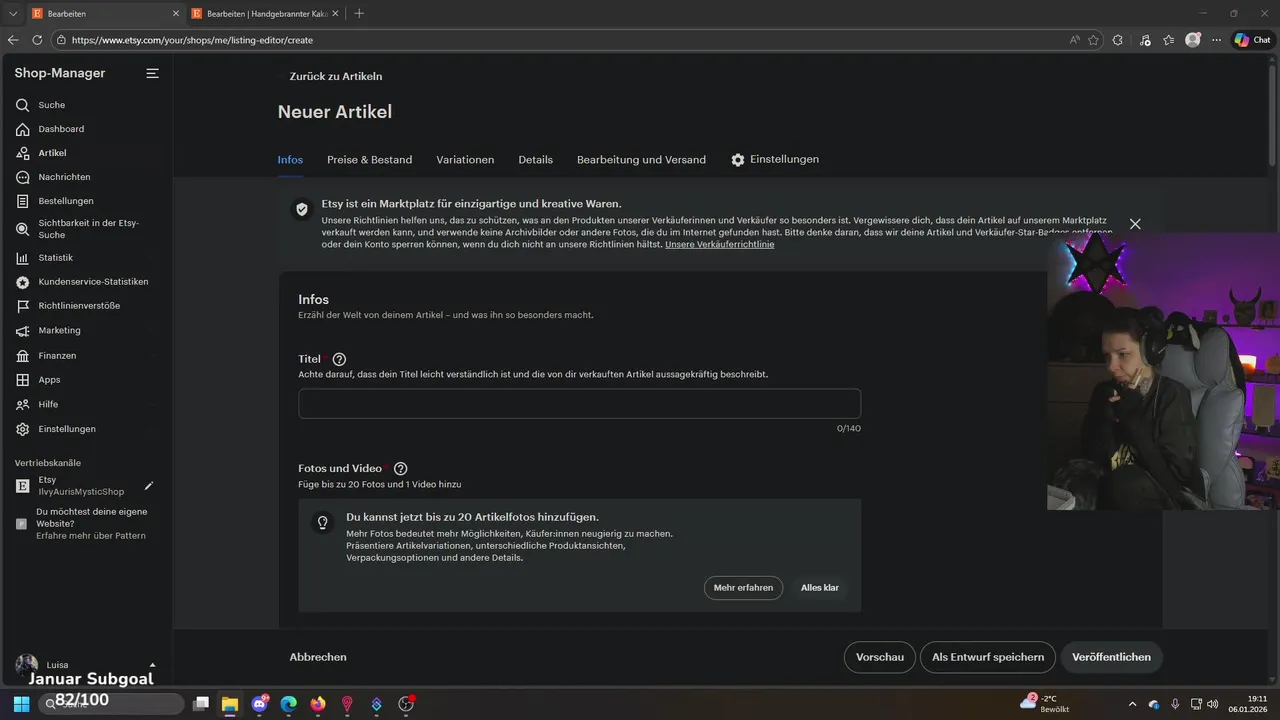Open OBS Studio from the taskbar
Image resolution: width=1280 pixels, height=720 pixels.
point(406,704)
